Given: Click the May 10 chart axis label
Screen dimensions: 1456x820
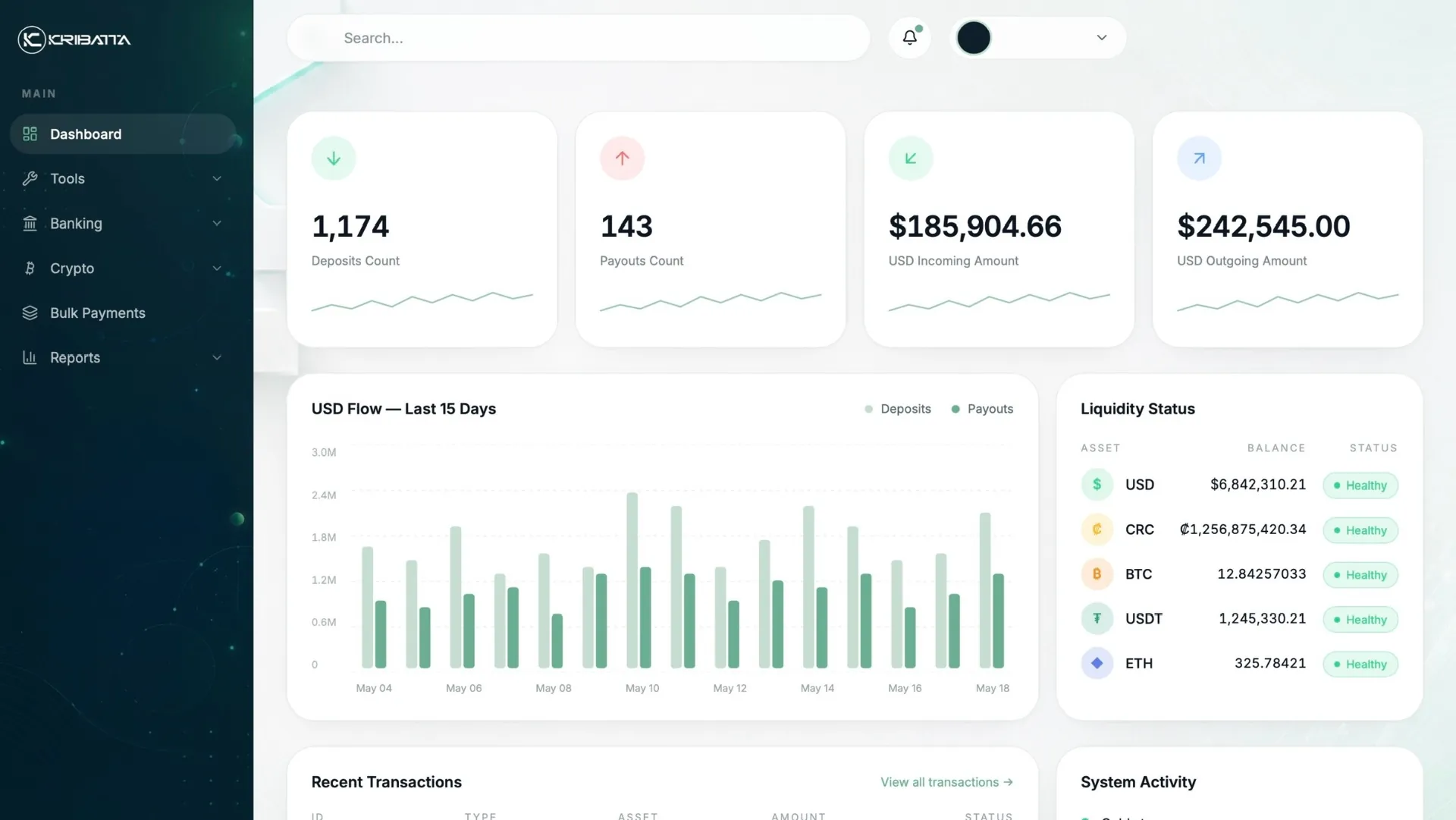Looking at the screenshot, I should coord(642,689).
